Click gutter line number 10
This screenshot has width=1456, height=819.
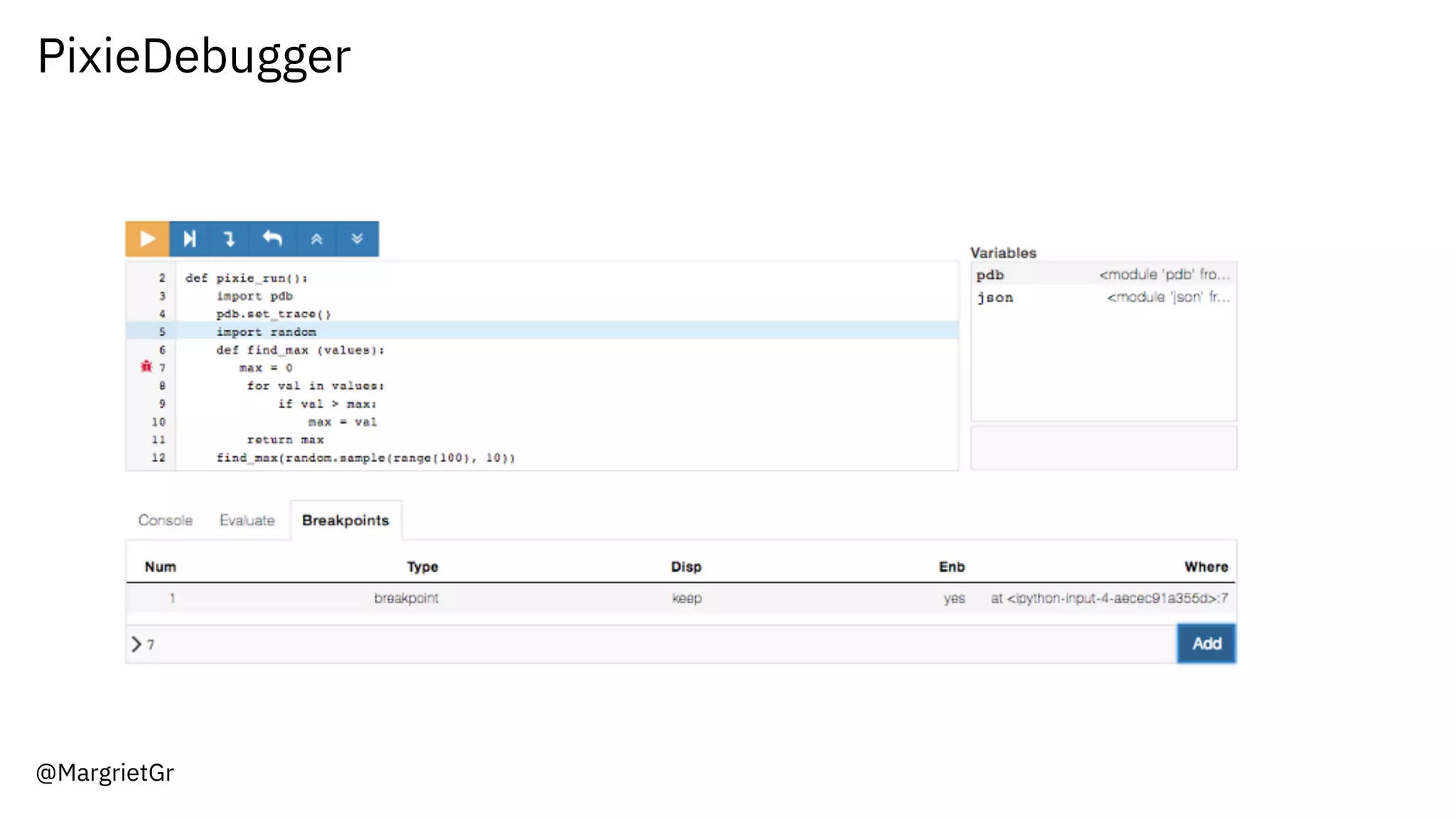[158, 422]
